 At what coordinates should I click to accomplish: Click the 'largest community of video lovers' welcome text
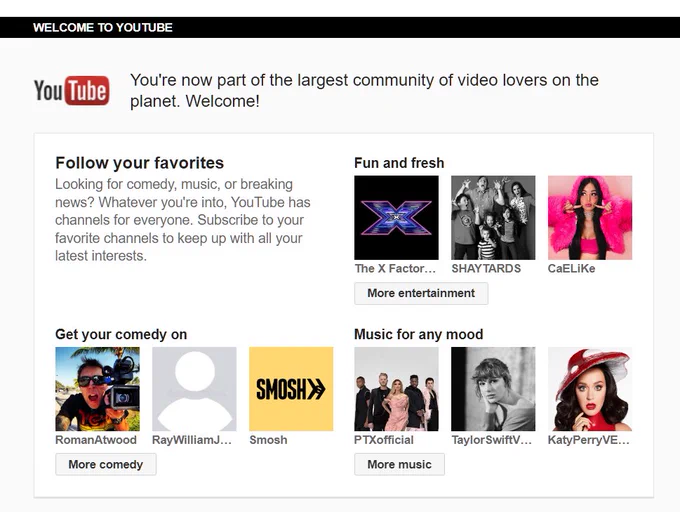(364, 91)
